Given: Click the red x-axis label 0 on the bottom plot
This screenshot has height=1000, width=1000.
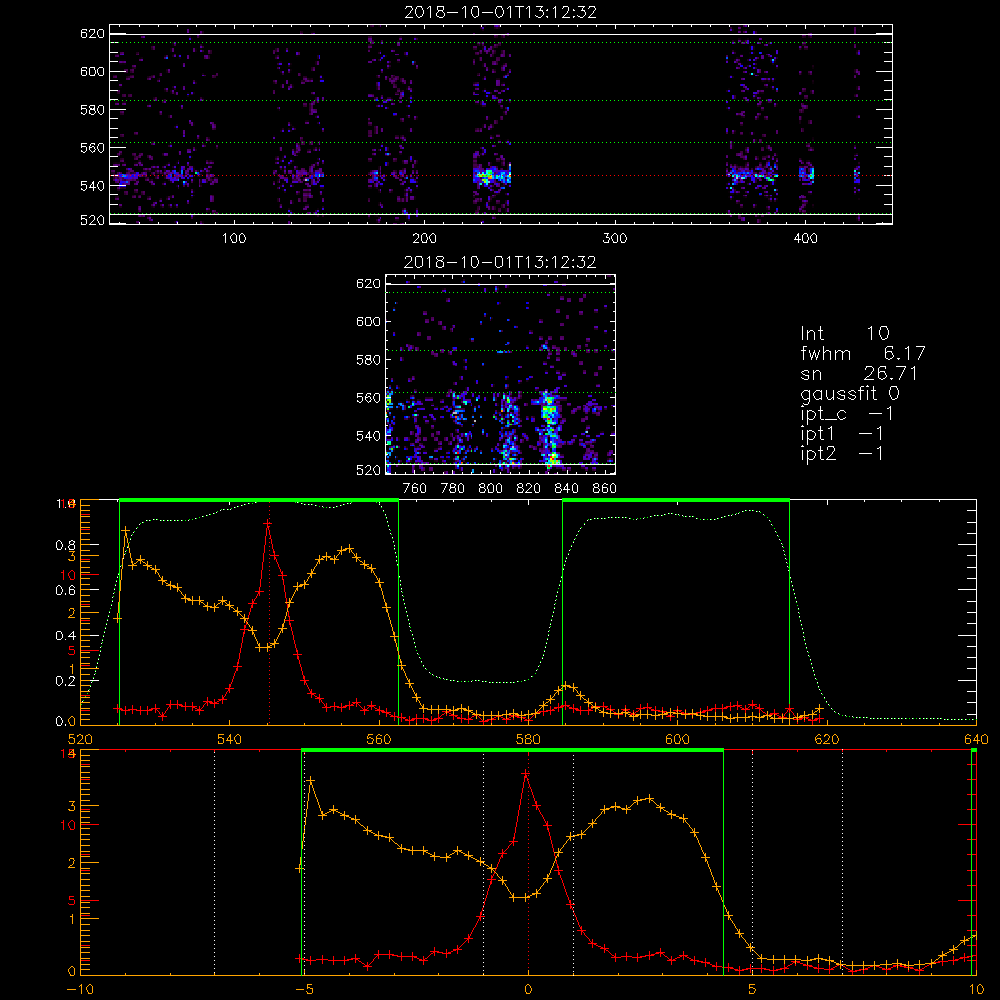Looking at the screenshot, I should tap(528, 989).
